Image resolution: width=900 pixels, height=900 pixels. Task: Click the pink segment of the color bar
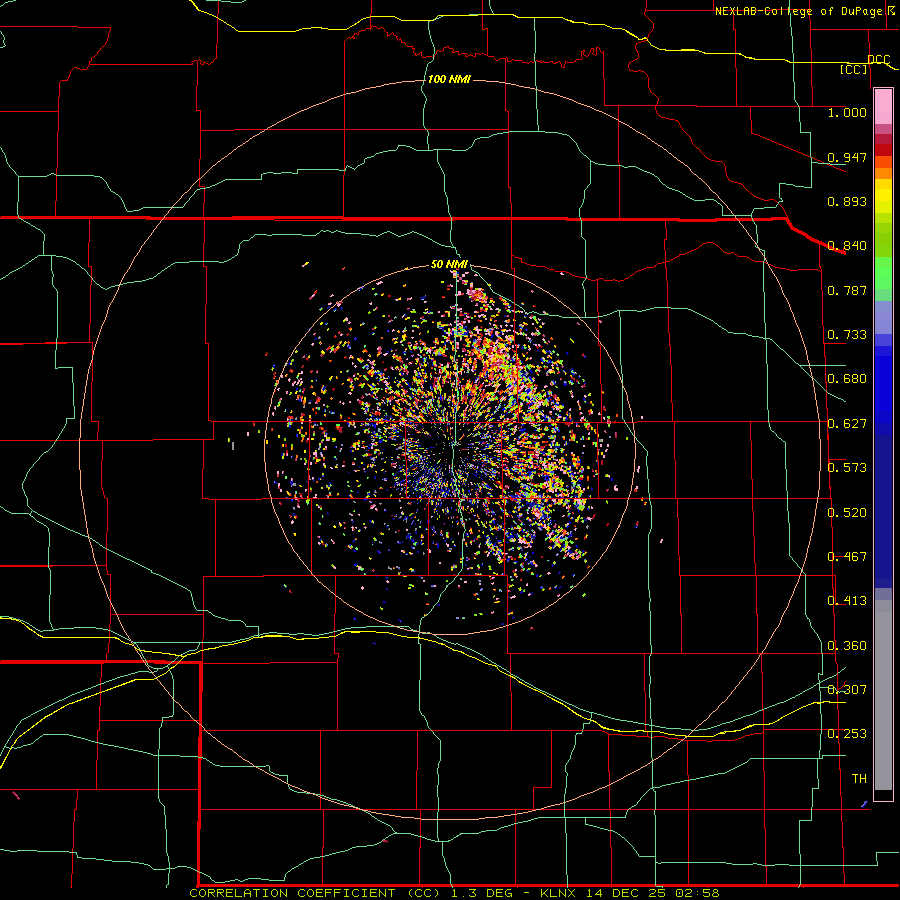pos(883,107)
